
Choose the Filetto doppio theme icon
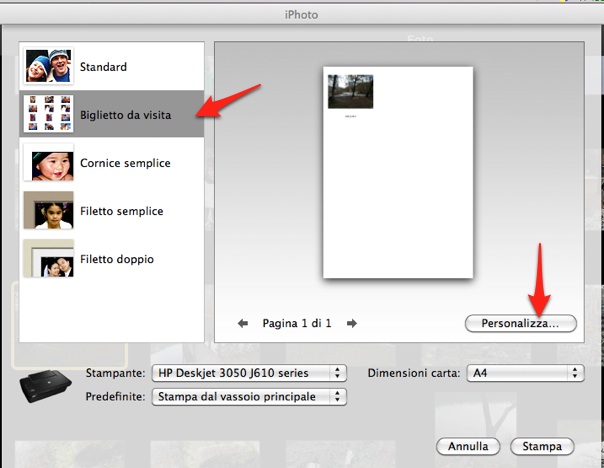(49, 258)
